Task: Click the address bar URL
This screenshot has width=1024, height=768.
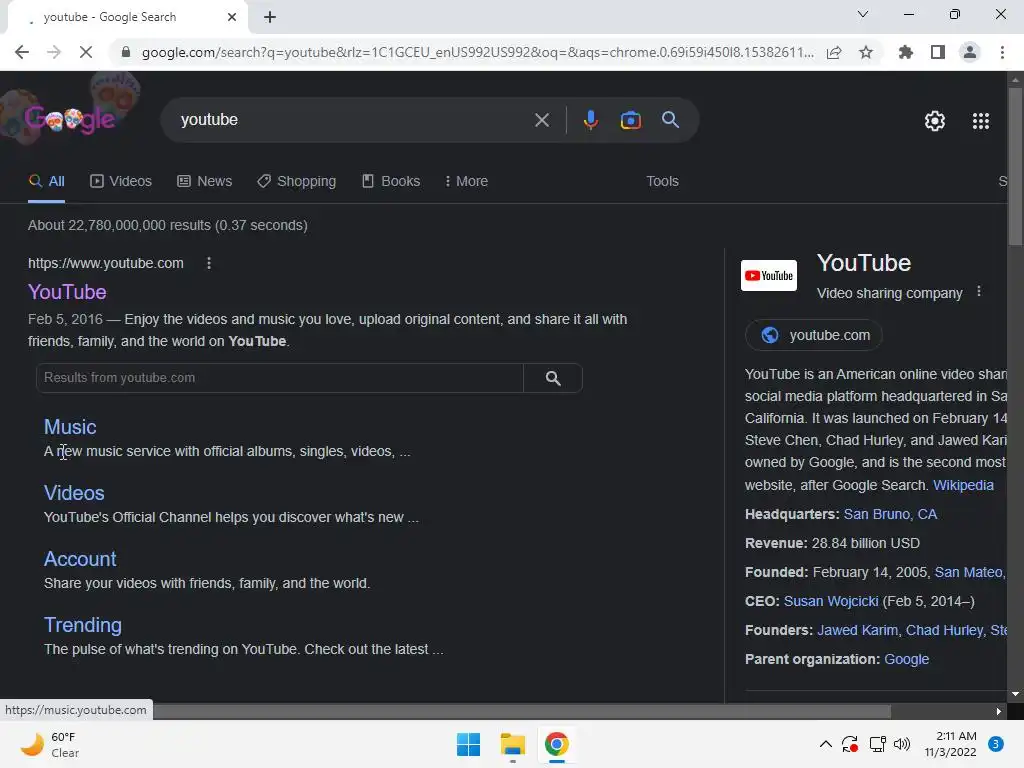Action: [x=477, y=52]
